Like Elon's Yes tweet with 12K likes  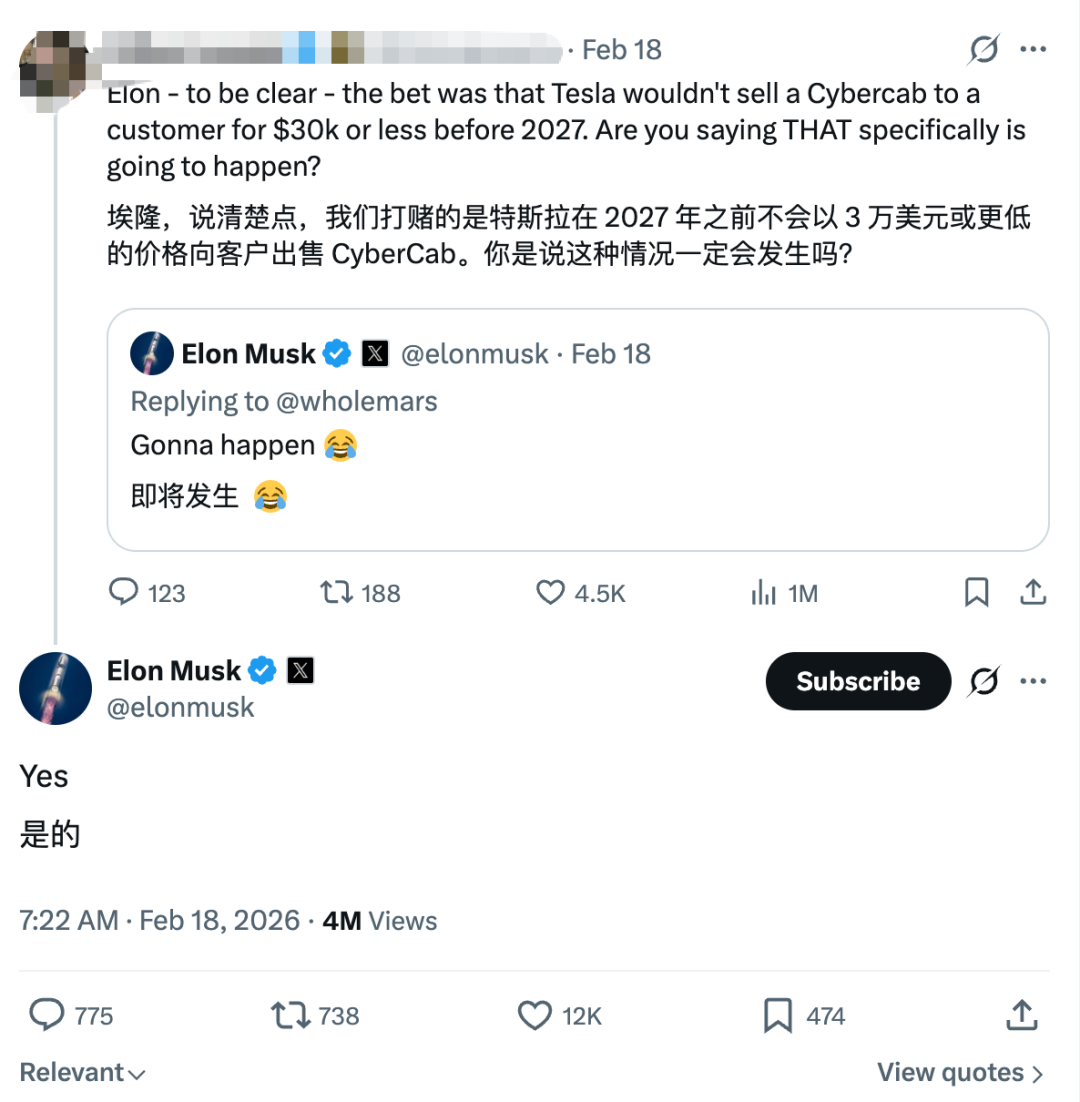click(535, 1016)
